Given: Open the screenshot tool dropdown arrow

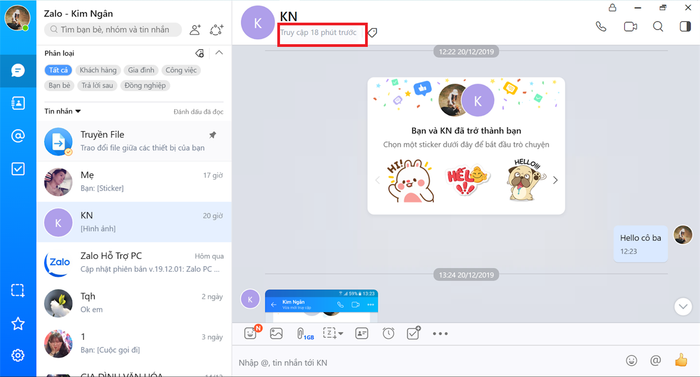Looking at the screenshot, I should 341,334.
